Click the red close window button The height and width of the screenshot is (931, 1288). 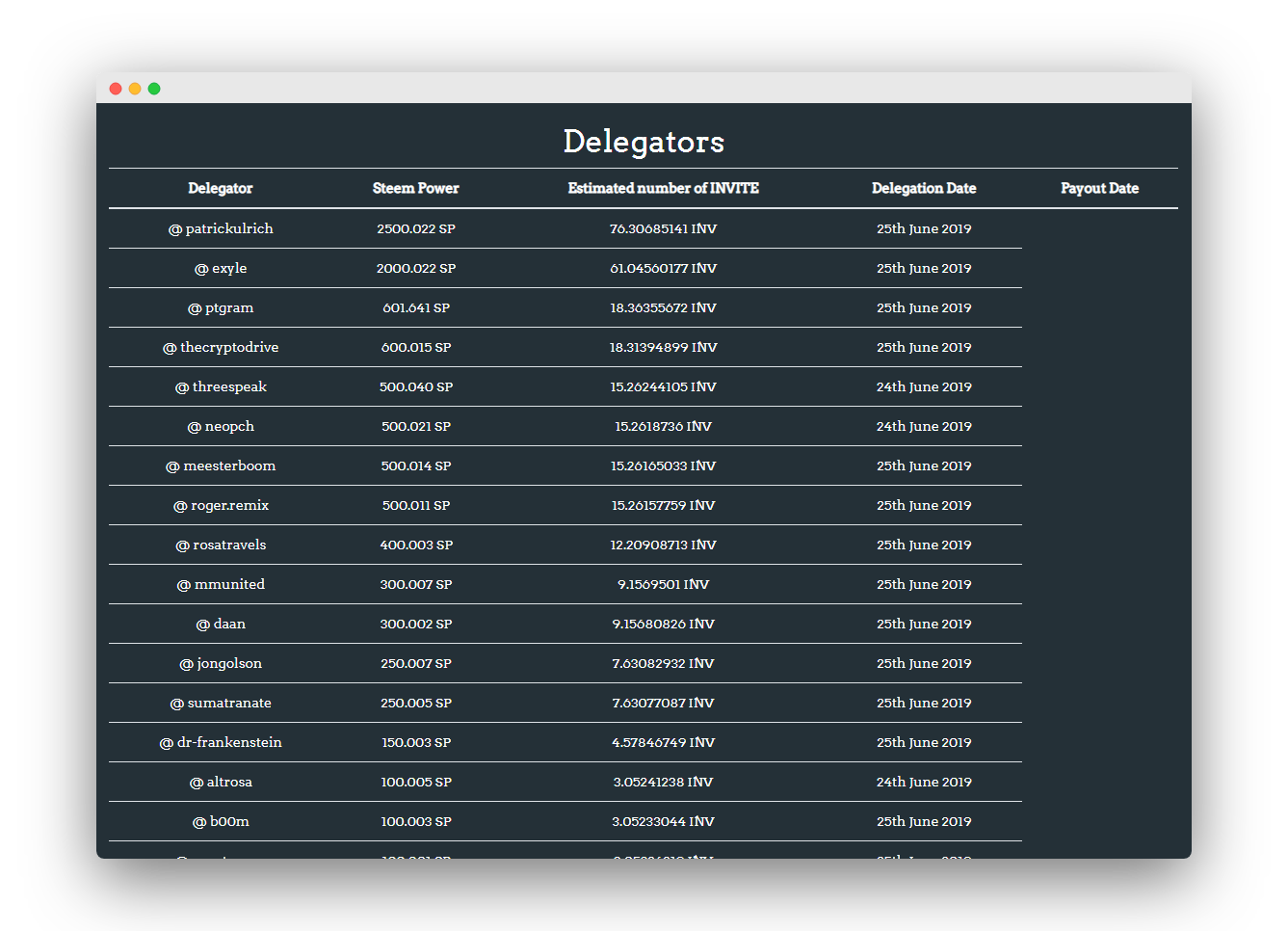click(116, 89)
